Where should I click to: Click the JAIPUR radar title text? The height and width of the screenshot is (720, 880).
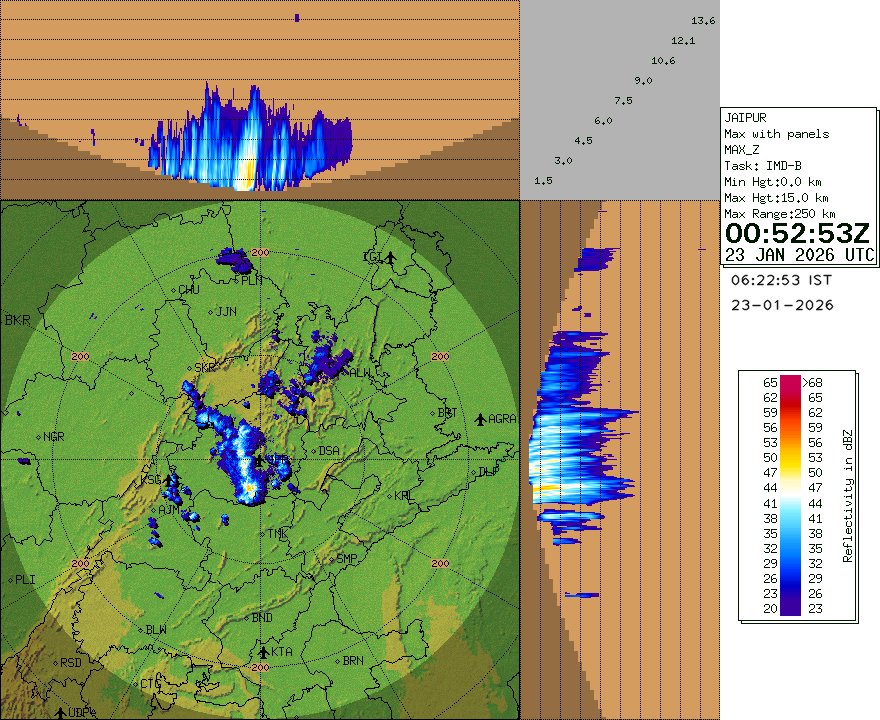747,116
